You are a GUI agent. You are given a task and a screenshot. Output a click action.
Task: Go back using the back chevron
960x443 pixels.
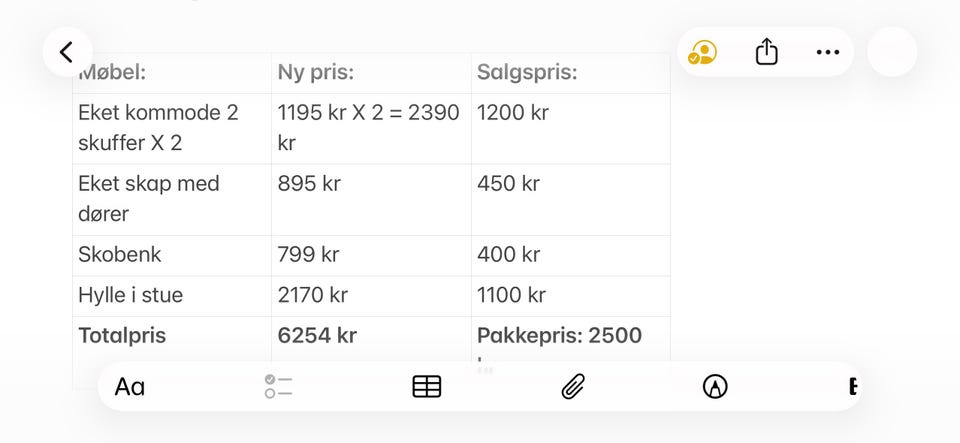(x=67, y=52)
